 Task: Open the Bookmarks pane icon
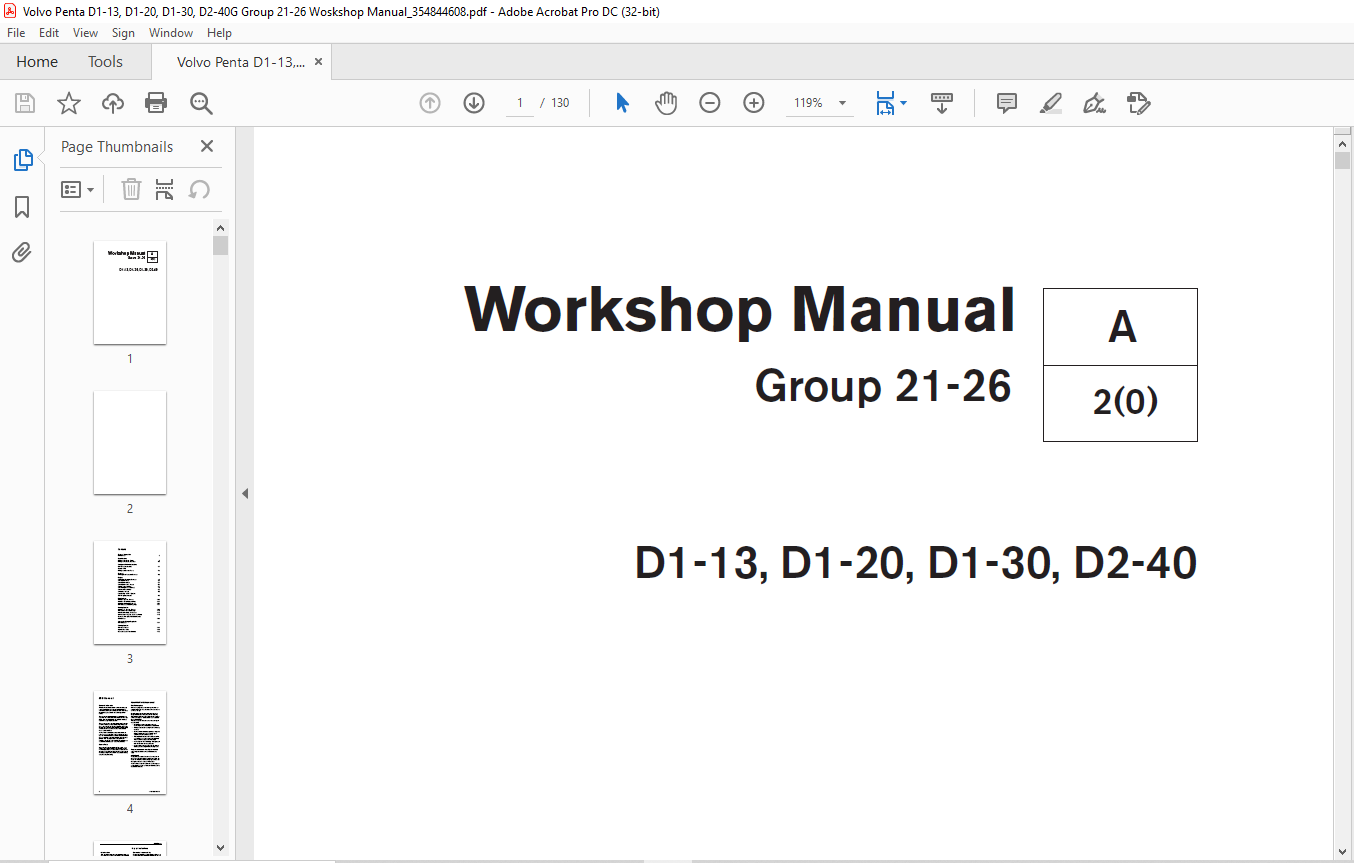pyautogui.click(x=22, y=207)
